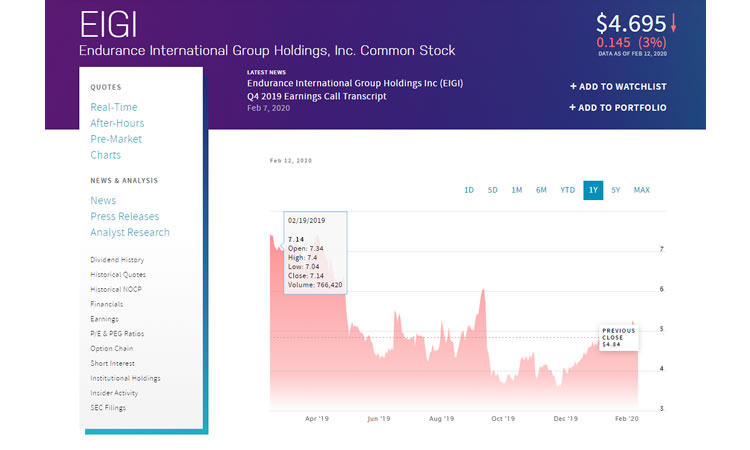Click the 0.145 (3%) change value
This screenshot has width=750, height=450.
click(x=631, y=43)
